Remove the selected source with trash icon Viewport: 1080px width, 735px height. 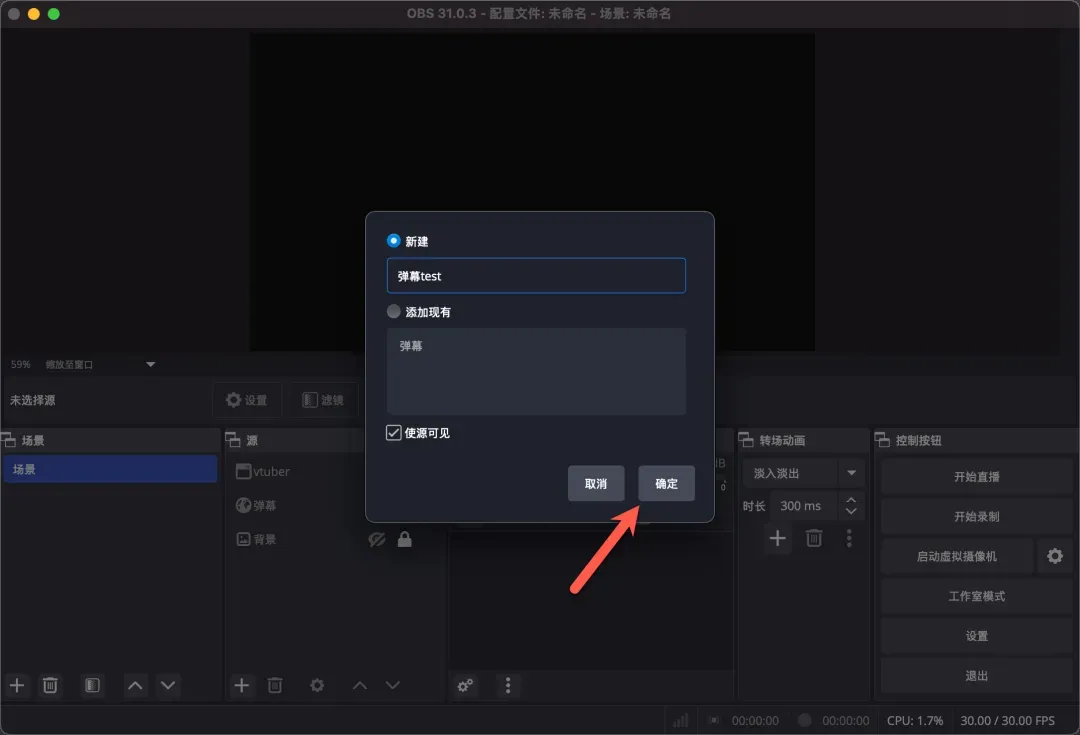tap(275, 685)
